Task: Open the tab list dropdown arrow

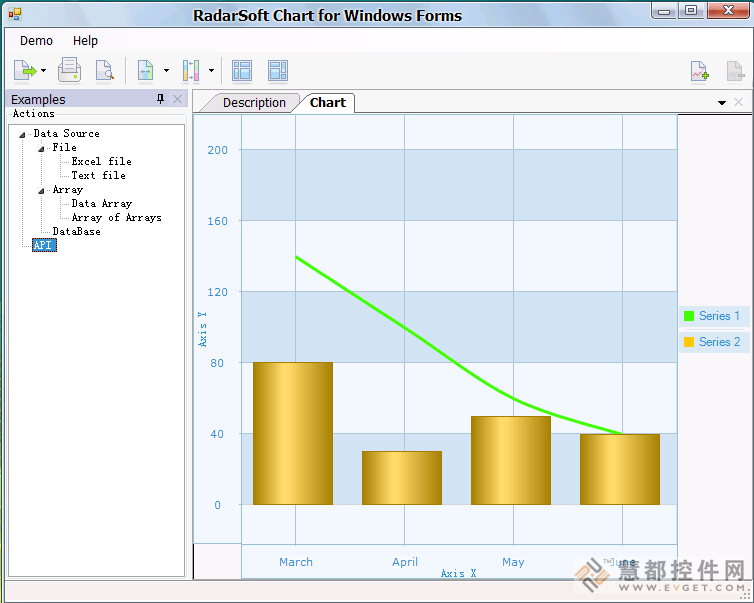Action: [x=722, y=102]
